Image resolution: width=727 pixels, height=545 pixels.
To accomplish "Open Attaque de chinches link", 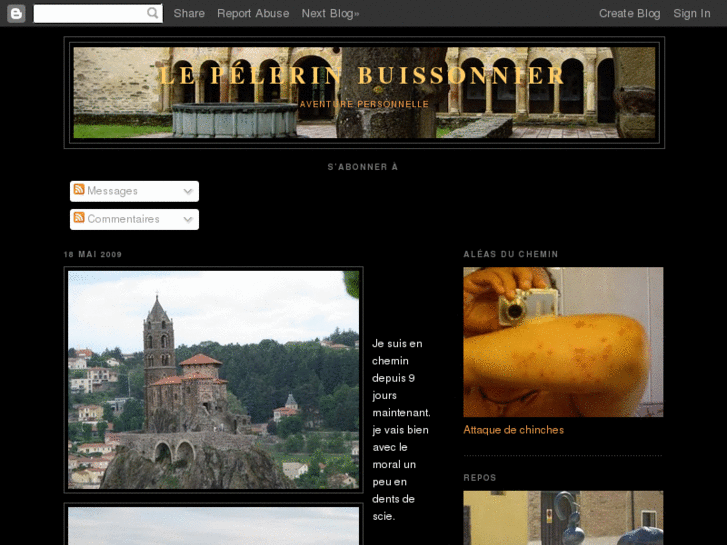I will [513, 430].
